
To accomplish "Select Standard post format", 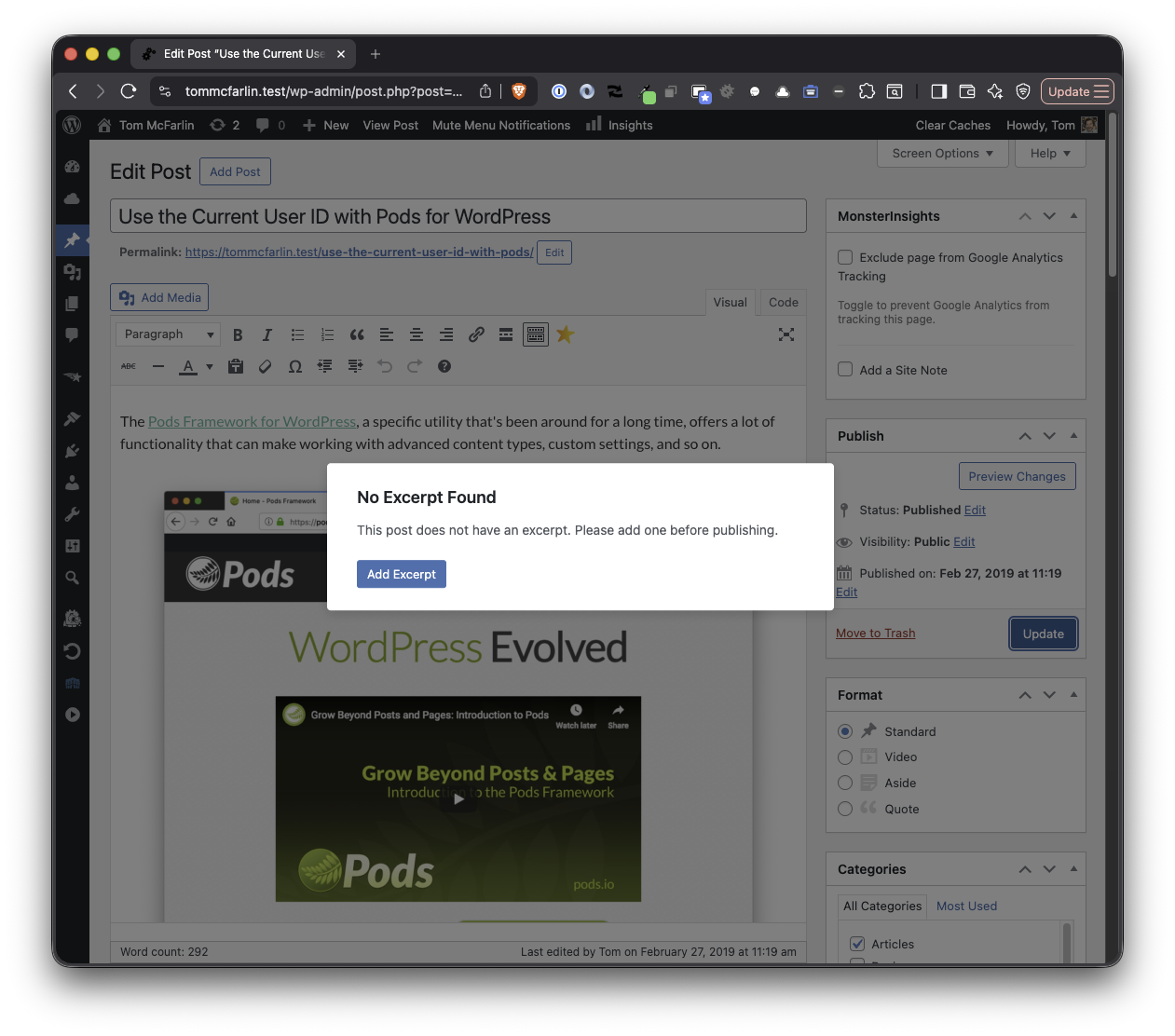I will coord(845,731).
